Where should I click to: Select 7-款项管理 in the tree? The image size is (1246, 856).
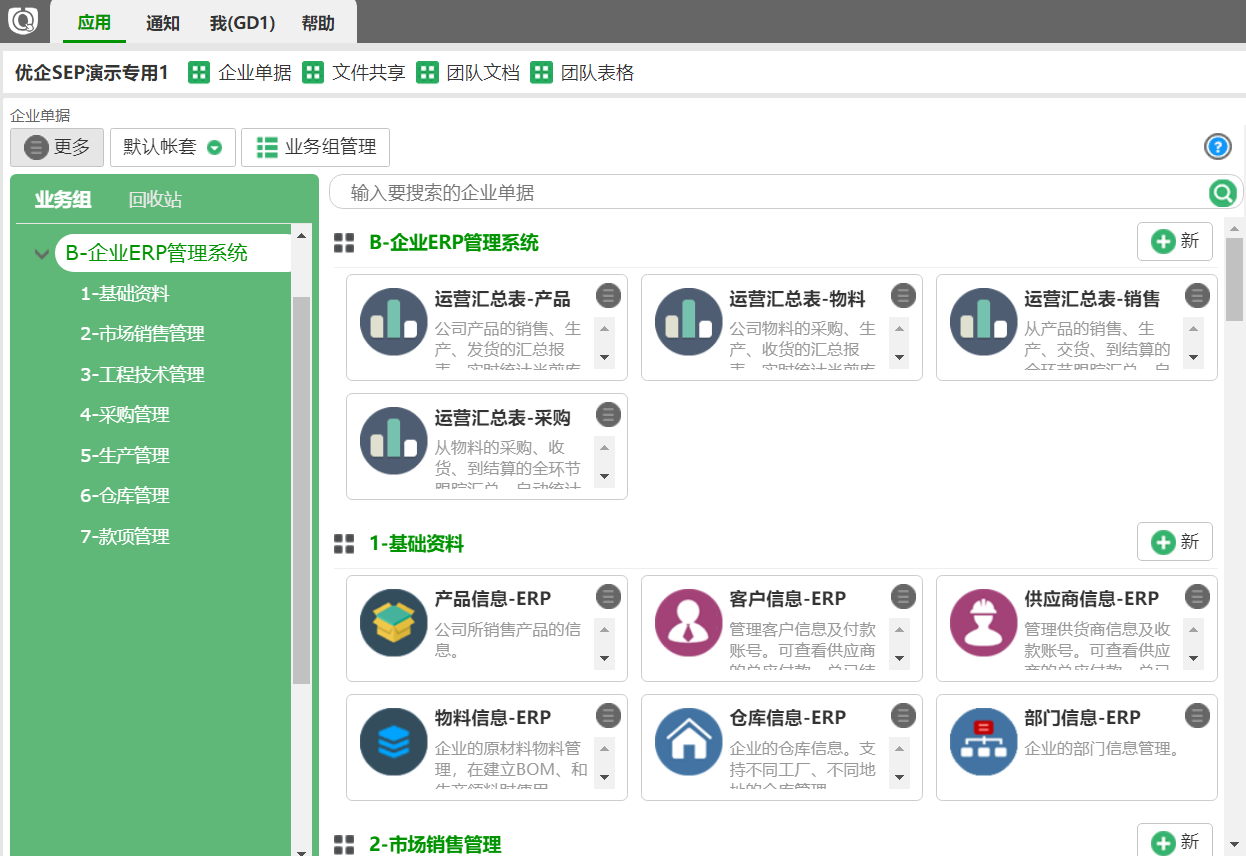click(x=125, y=537)
